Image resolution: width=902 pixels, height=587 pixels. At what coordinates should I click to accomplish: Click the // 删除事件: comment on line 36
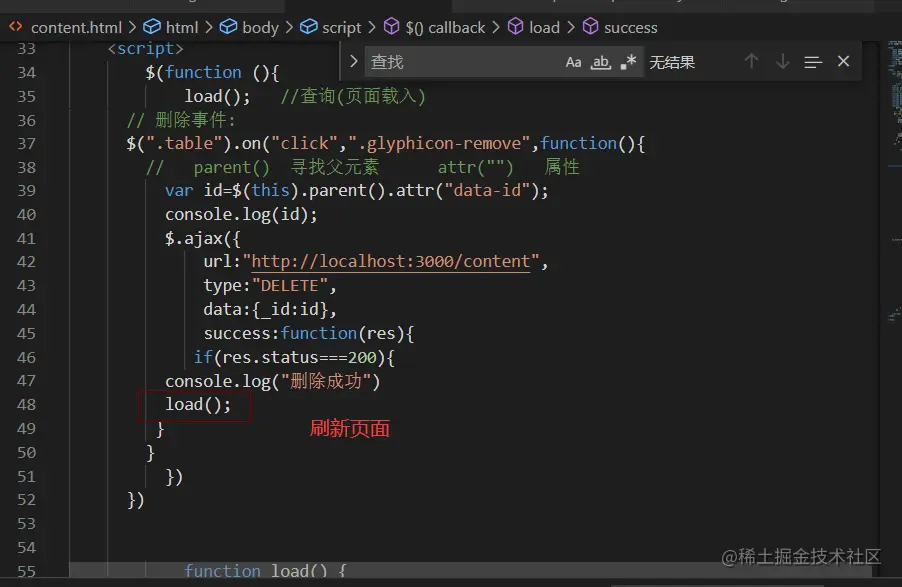tap(181, 120)
